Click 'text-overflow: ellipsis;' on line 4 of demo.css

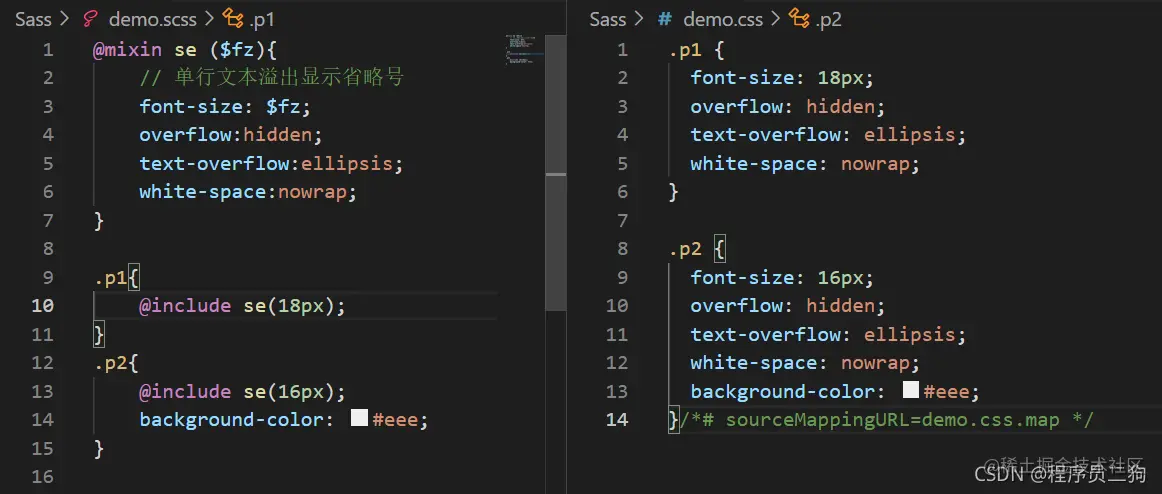[x=829, y=135]
